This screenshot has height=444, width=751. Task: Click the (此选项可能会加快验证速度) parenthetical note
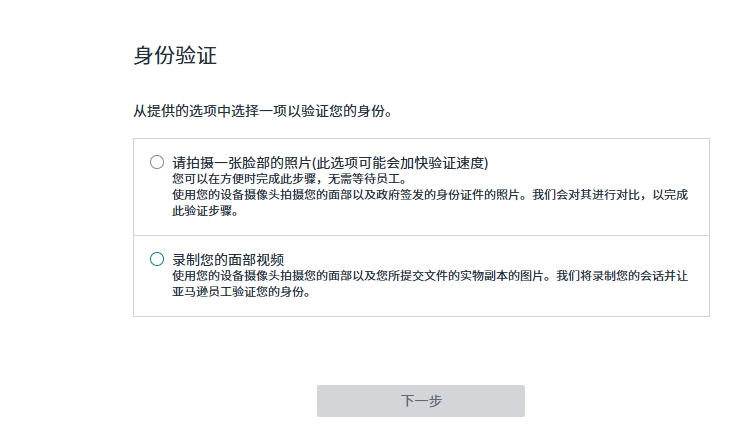(x=400, y=163)
